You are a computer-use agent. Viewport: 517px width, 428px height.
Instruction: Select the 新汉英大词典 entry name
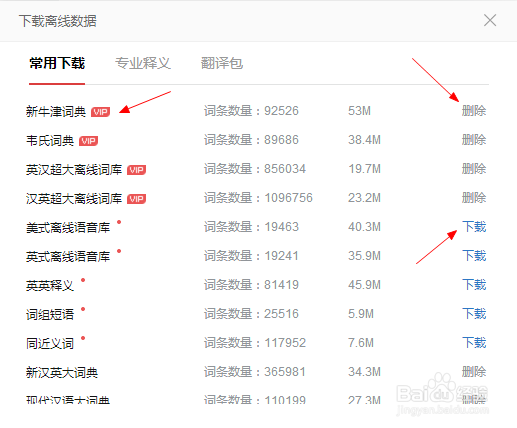coord(62,372)
